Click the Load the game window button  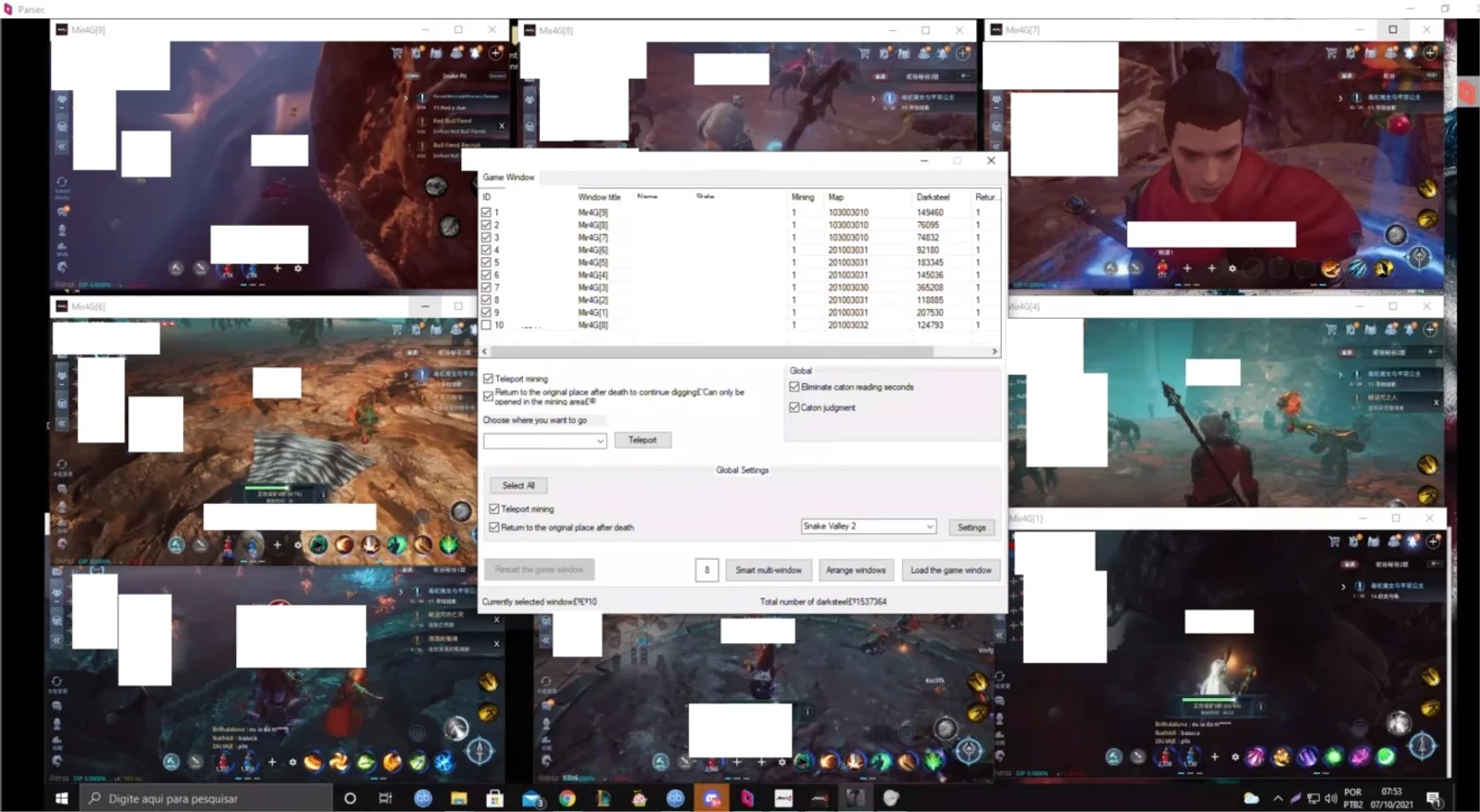(x=951, y=570)
